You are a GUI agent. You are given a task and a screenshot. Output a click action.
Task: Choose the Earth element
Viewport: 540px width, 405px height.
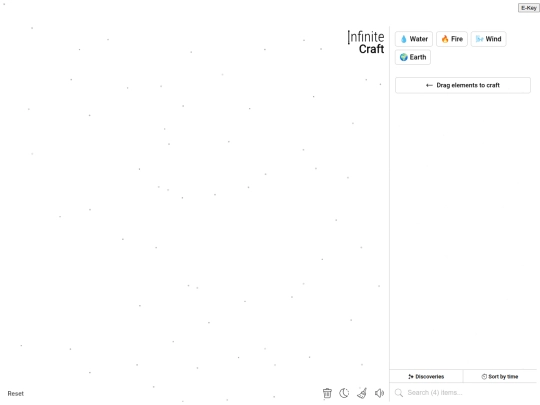tap(413, 57)
